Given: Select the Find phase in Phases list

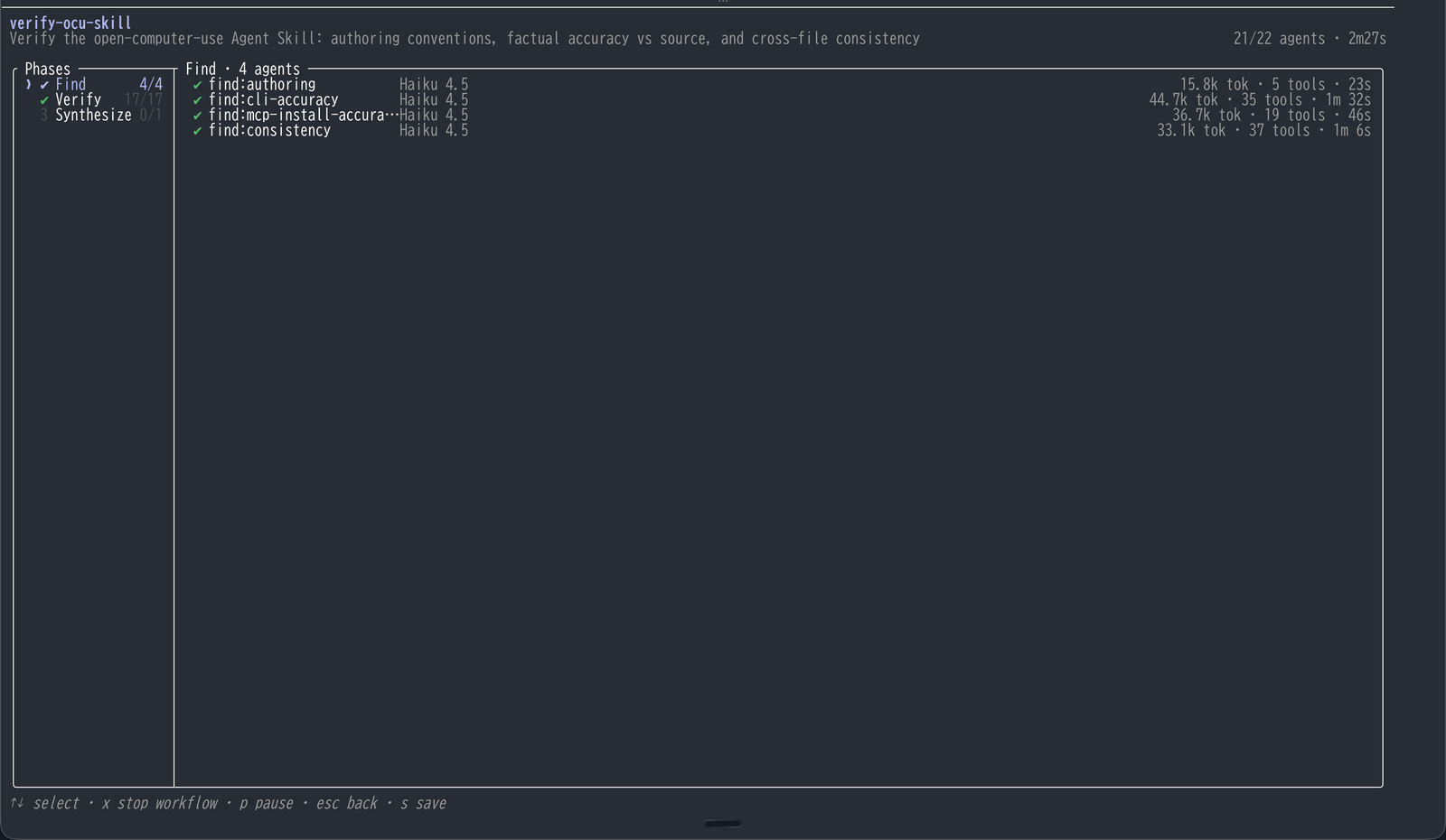Looking at the screenshot, I should (x=94, y=84).
